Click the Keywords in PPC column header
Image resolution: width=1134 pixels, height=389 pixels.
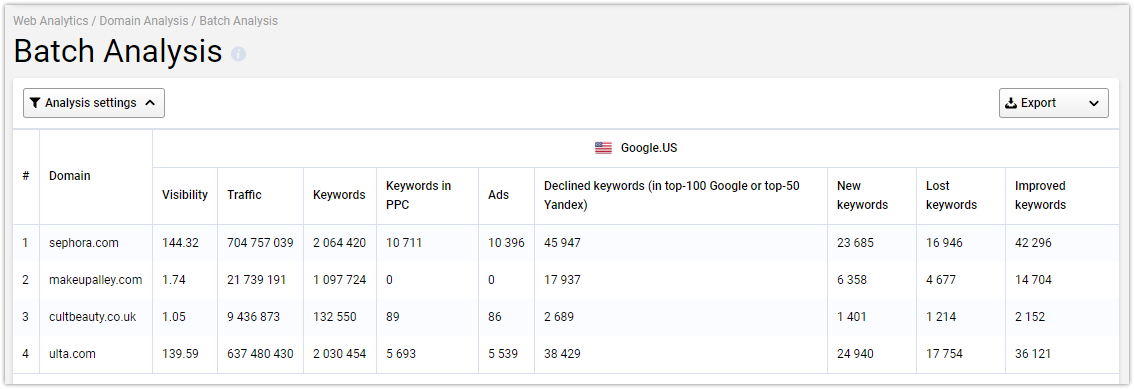[419, 195]
